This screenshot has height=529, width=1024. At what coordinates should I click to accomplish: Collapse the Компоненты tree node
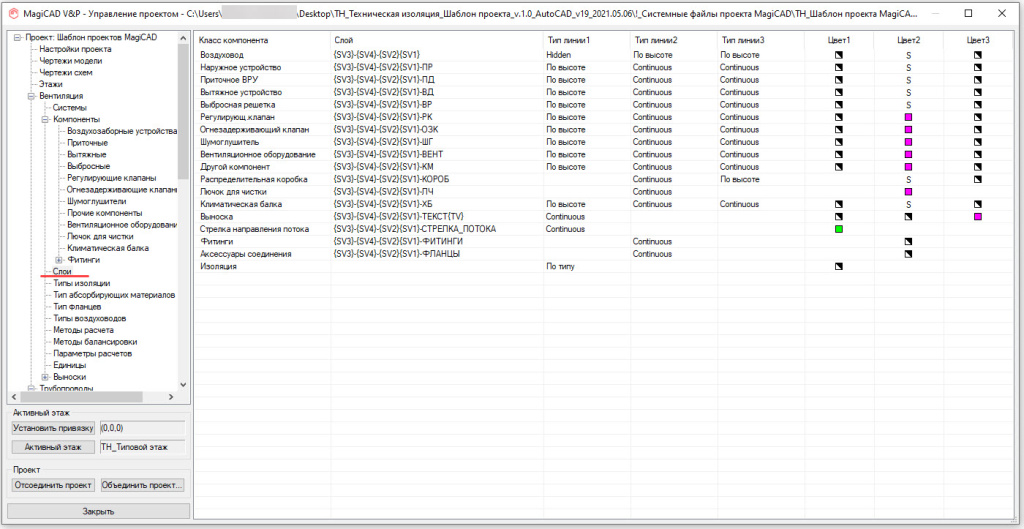click(45, 120)
